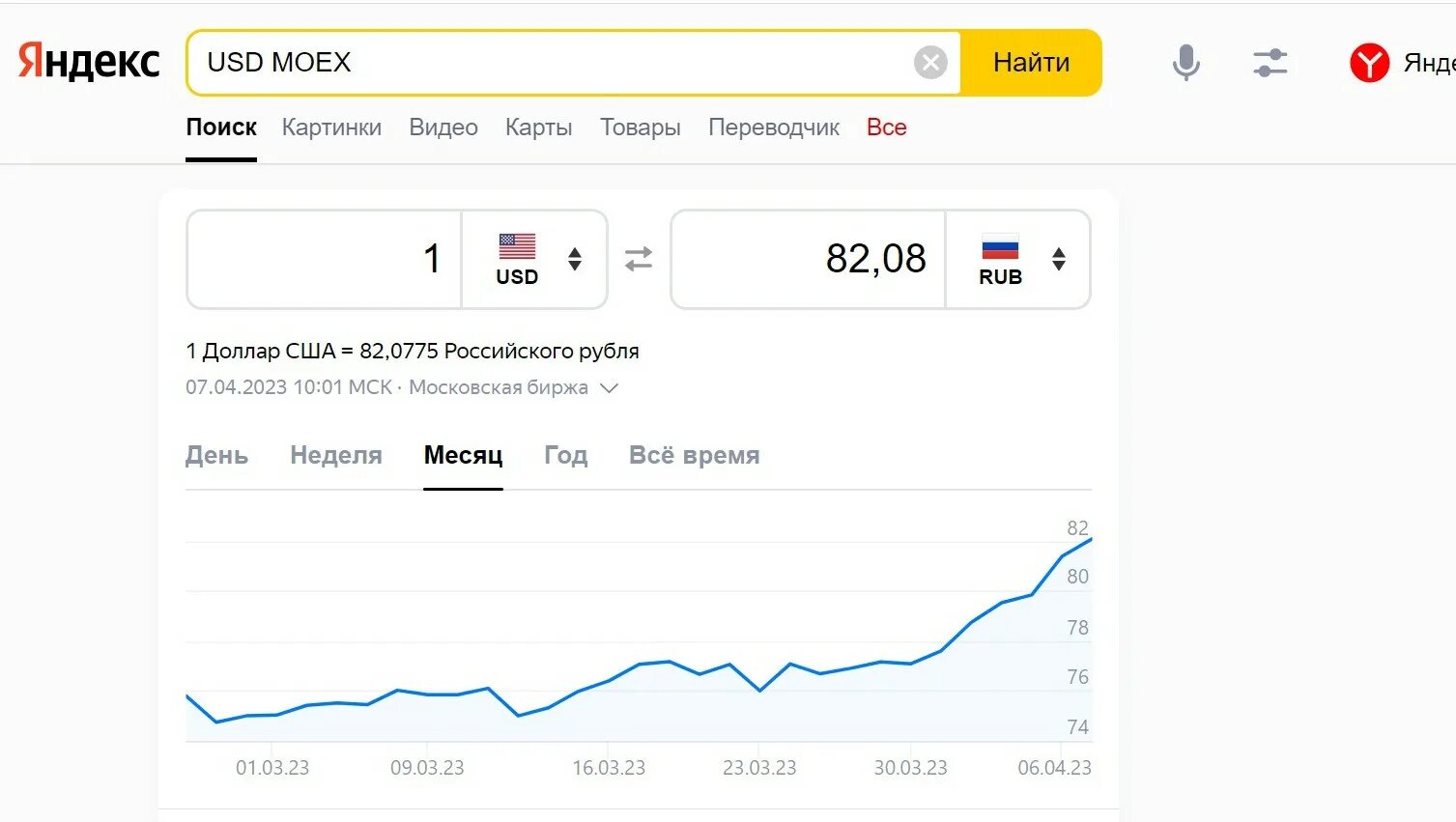Start voice search with the microphone icon
1456x822 pixels.
[1185, 63]
